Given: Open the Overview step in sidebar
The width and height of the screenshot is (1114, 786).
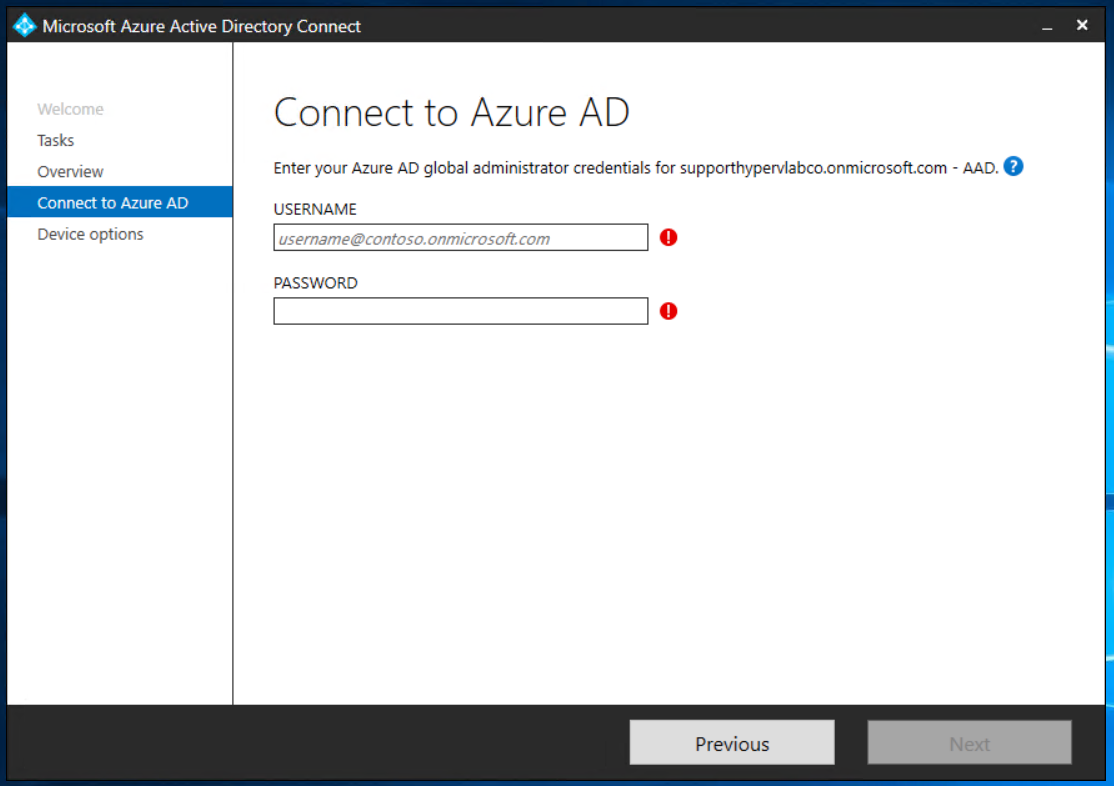Looking at the screenshot, I should (x=70, y=171).
